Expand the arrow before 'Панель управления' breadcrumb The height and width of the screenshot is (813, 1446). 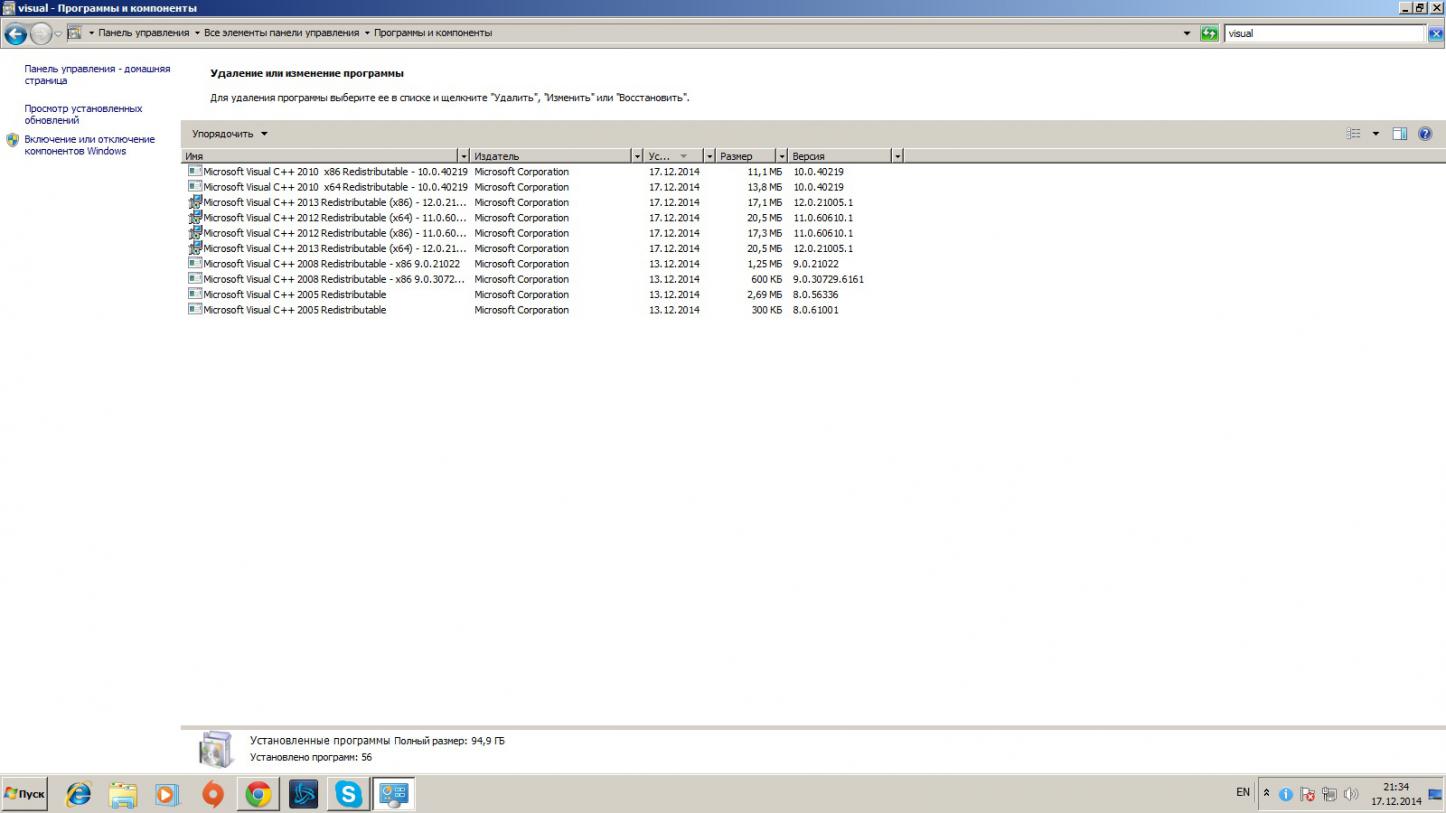click(91, 33)
